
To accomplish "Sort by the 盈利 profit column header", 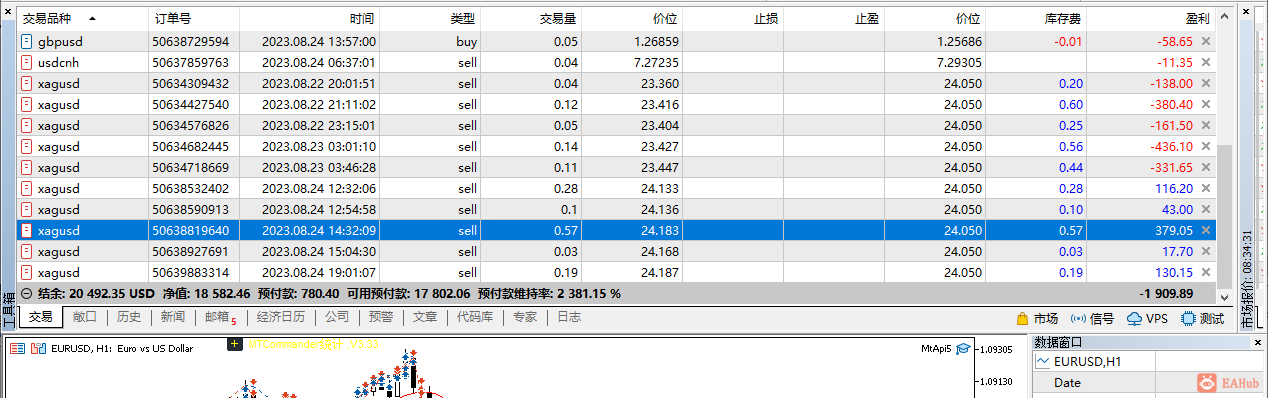I will [x=1151, y=18].
